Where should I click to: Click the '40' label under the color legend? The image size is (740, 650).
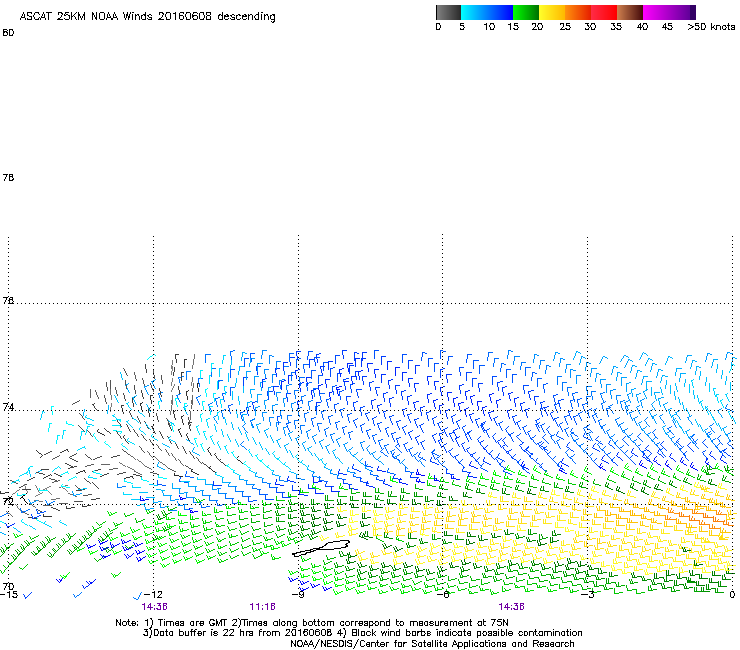642,27
